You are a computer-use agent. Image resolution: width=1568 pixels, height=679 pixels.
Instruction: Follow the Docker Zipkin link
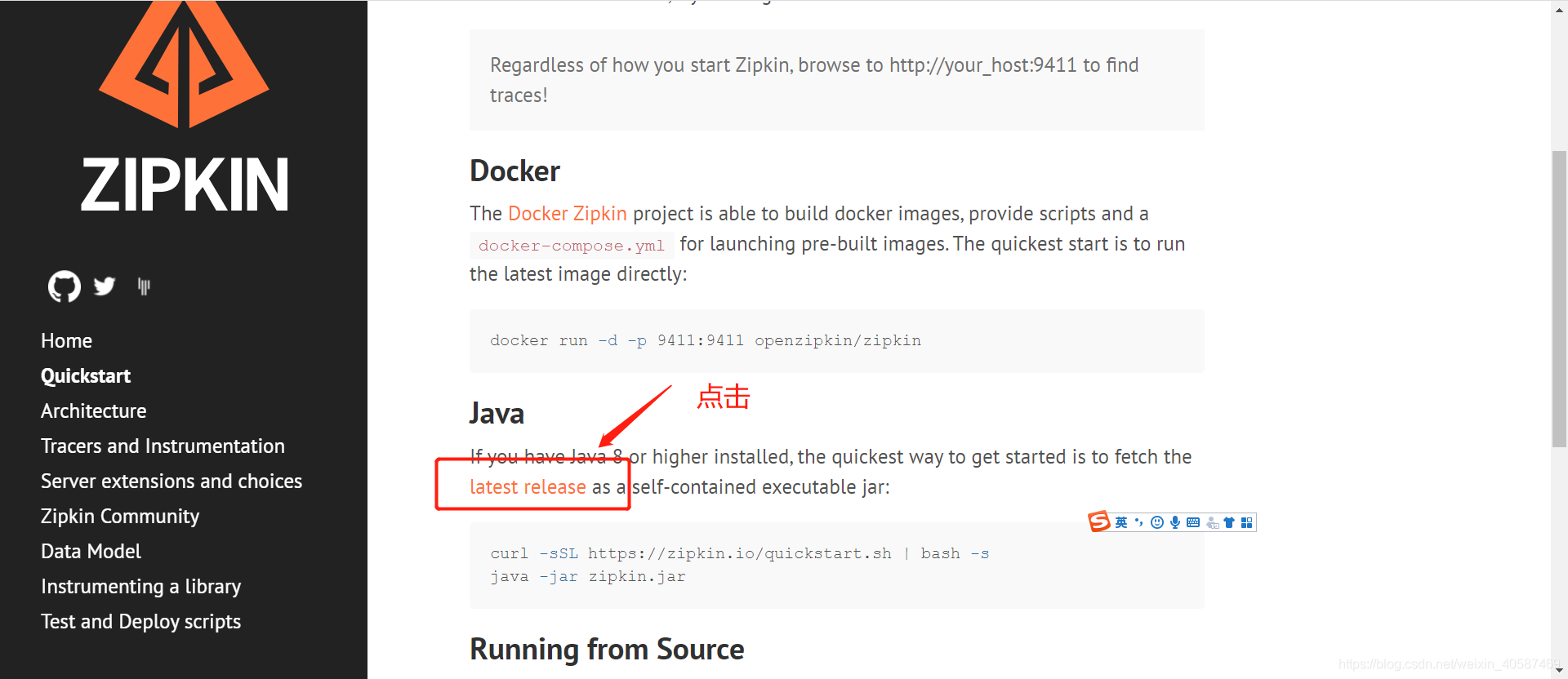tap(568, 214)
